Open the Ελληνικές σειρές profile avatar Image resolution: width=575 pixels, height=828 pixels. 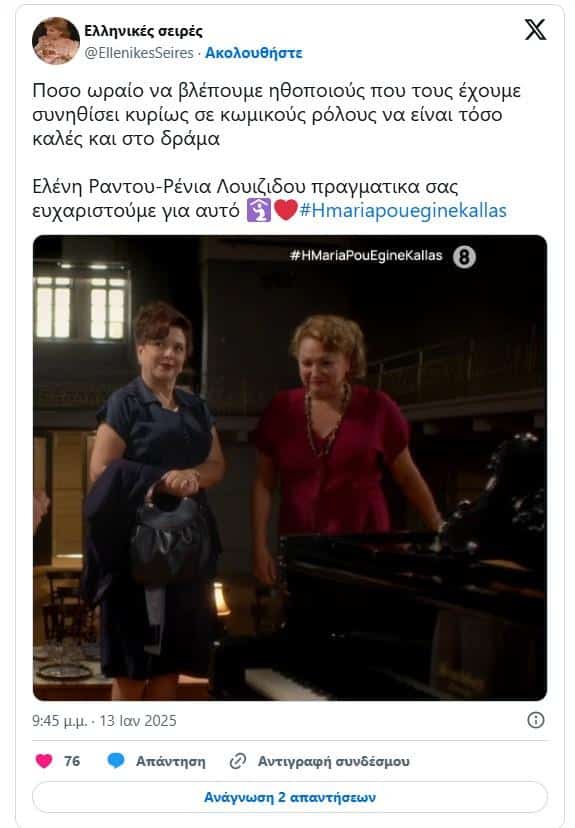(56, 41)
